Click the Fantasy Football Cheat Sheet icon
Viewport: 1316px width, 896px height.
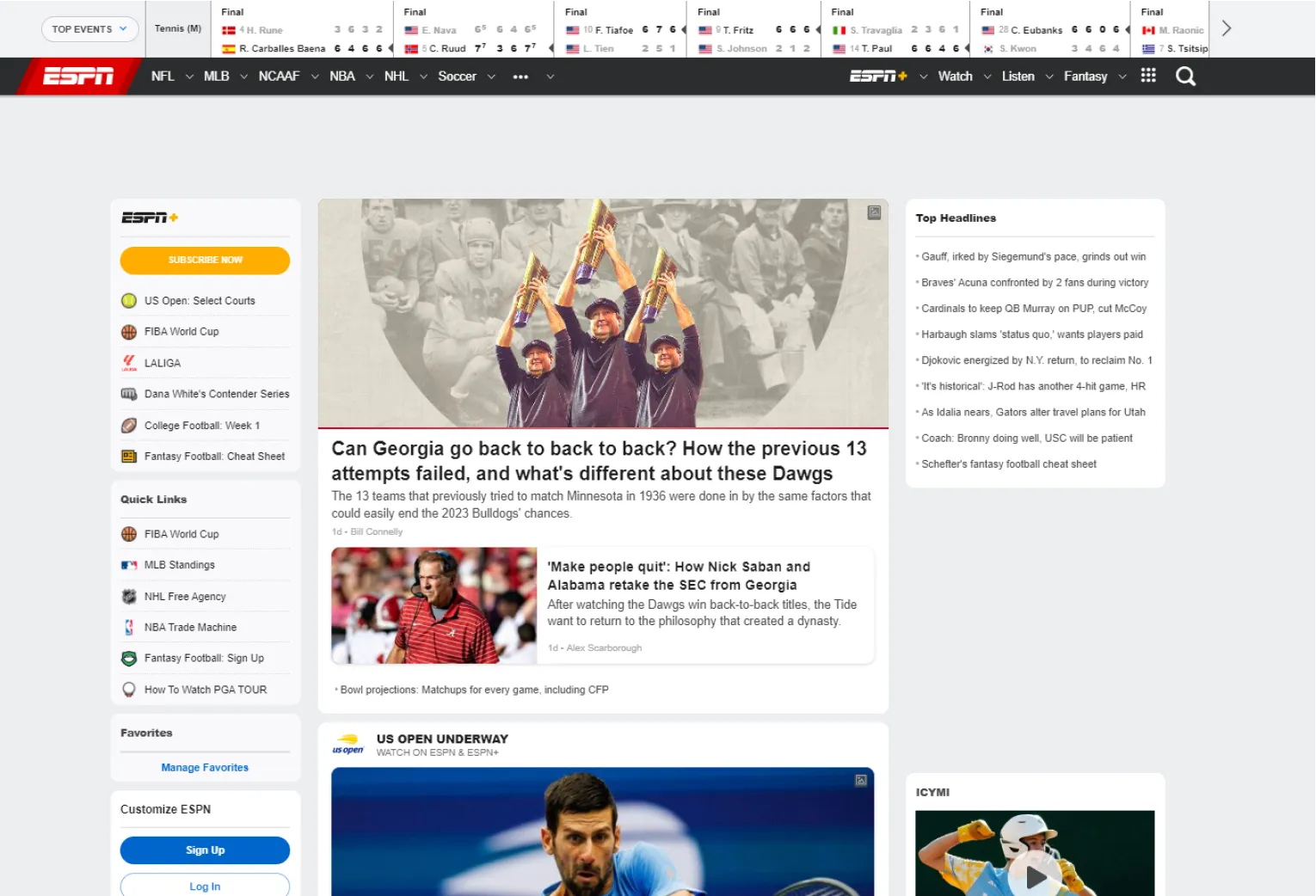coord(129,457)
